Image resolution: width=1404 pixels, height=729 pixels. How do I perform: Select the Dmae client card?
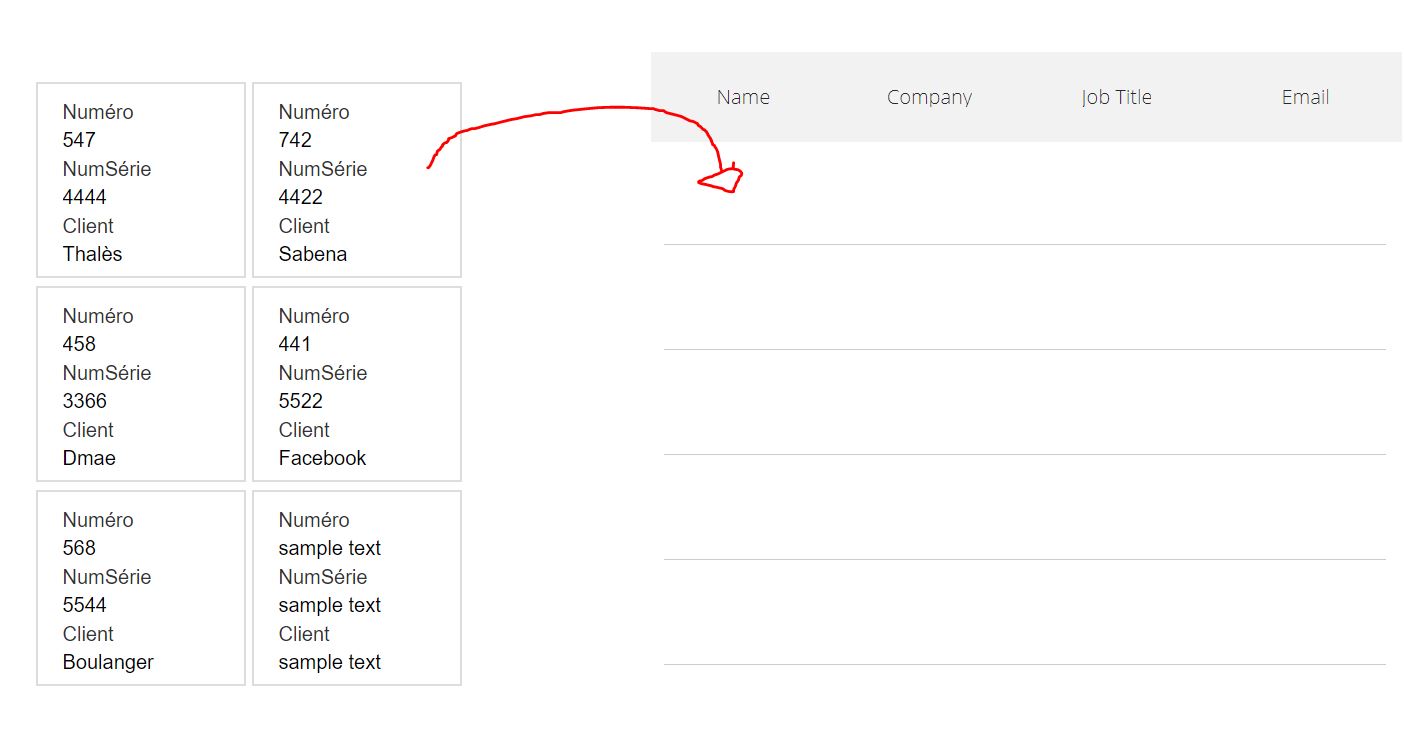(141, 384)
